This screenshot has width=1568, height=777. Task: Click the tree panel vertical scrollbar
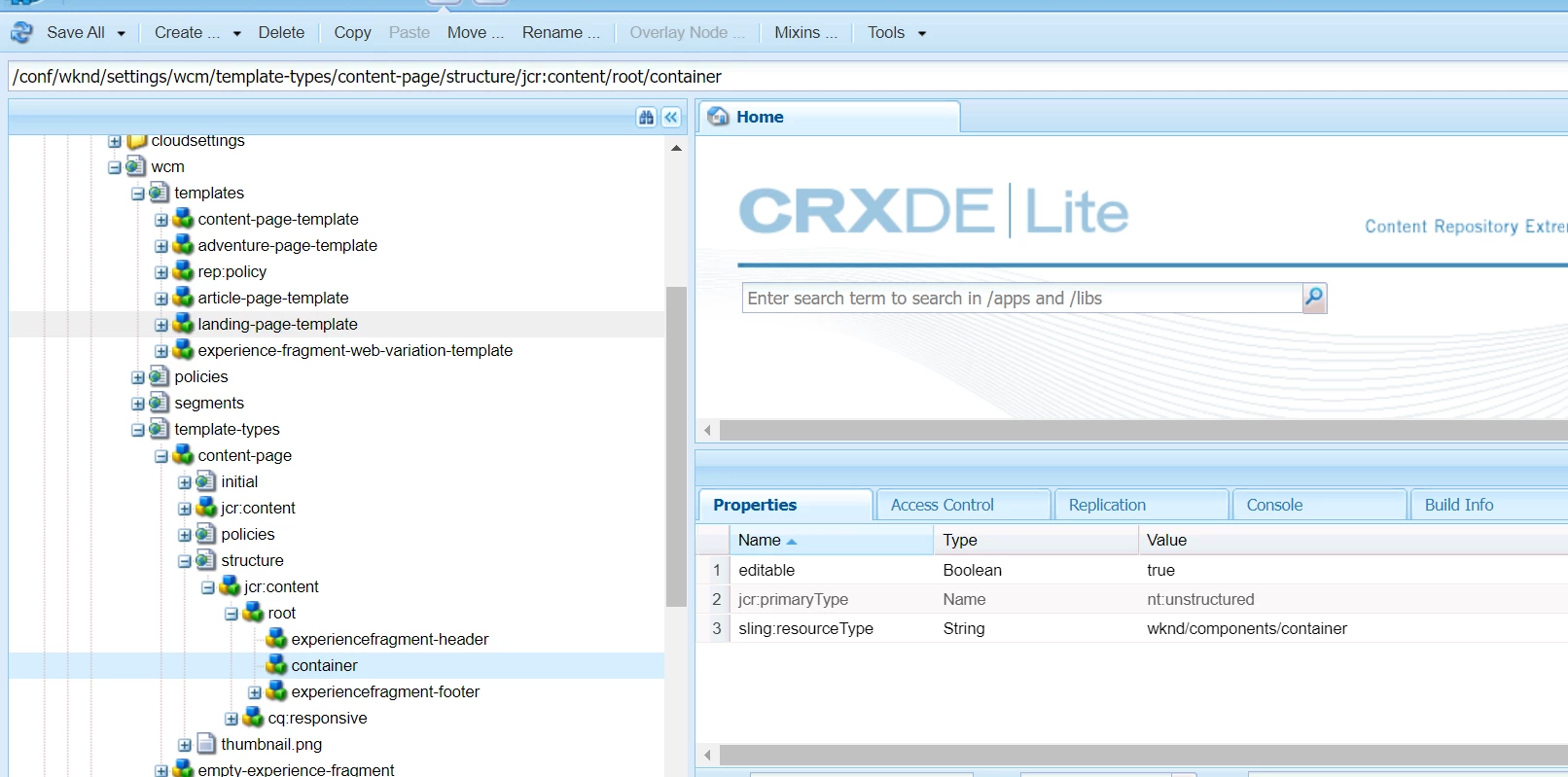[x=676, y=446]
